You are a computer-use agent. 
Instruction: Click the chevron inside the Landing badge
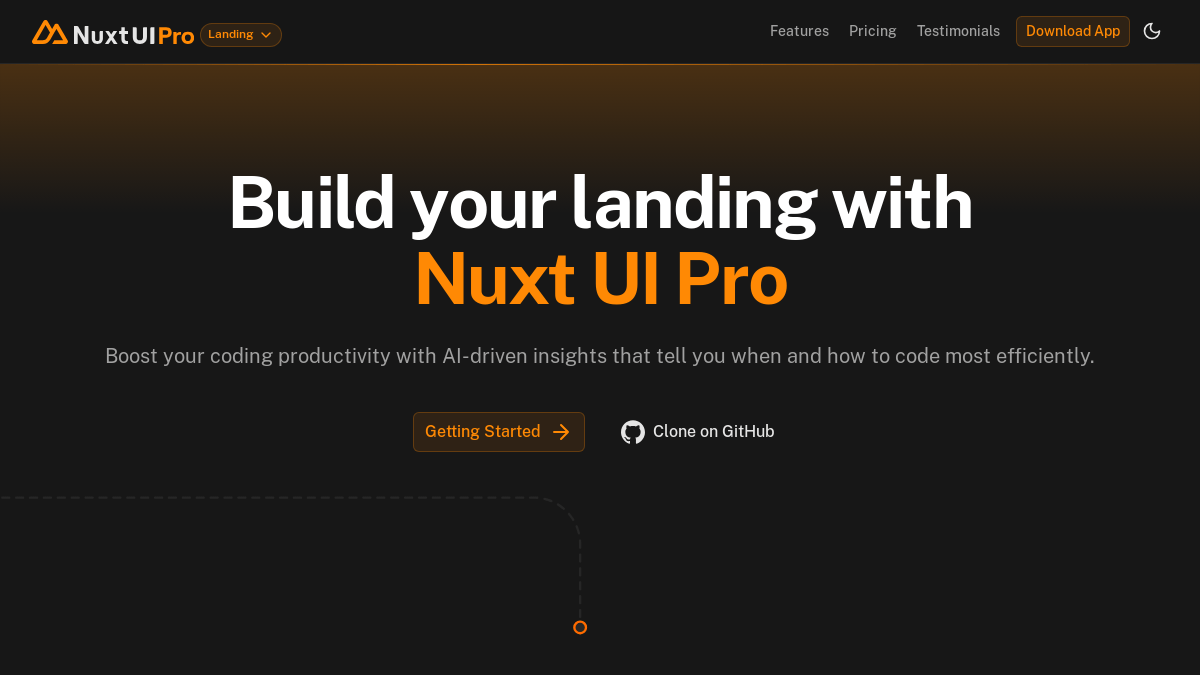(x=266, y=35)
